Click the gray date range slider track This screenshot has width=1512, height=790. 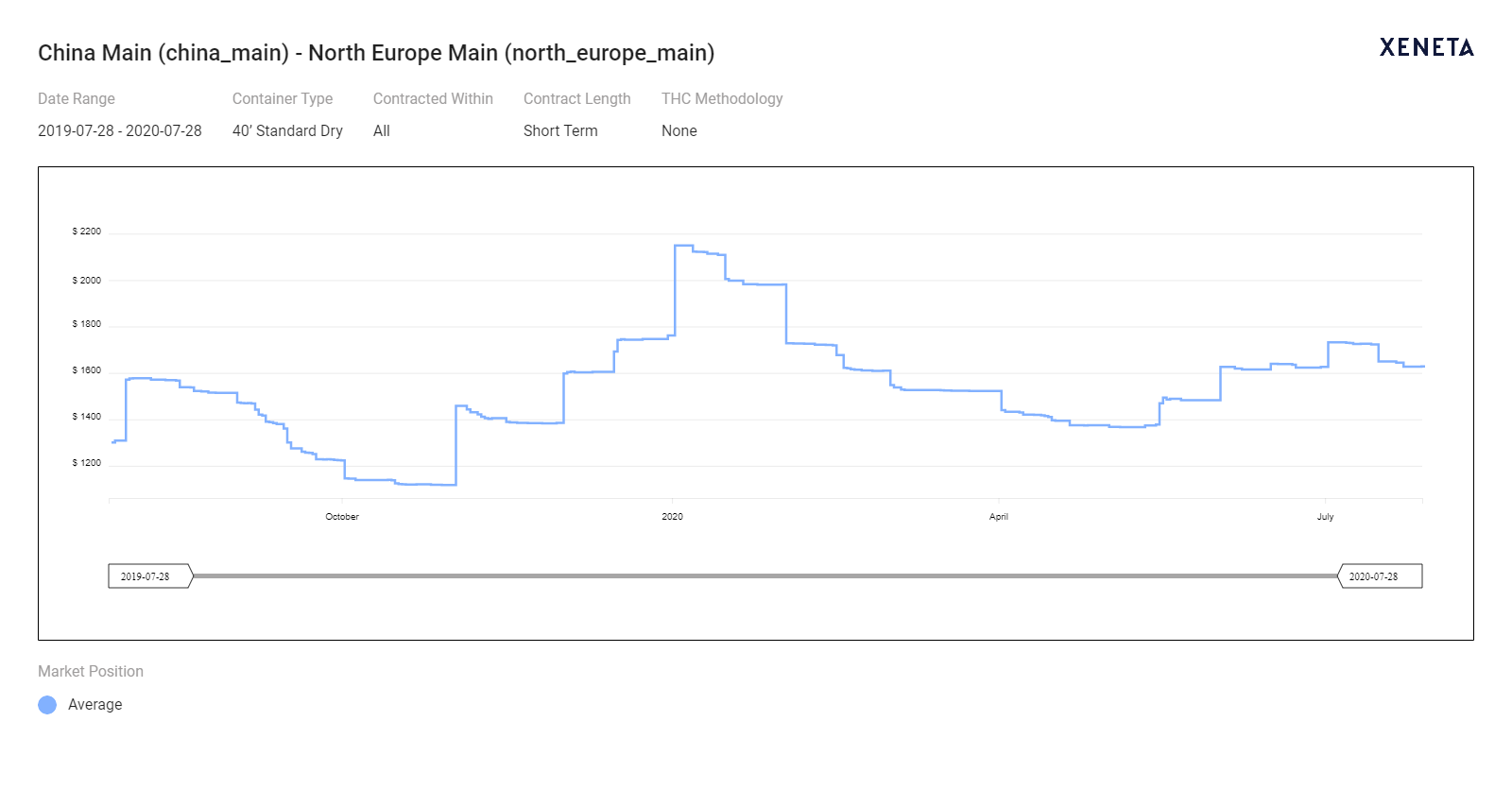click(x=765, y=575)
